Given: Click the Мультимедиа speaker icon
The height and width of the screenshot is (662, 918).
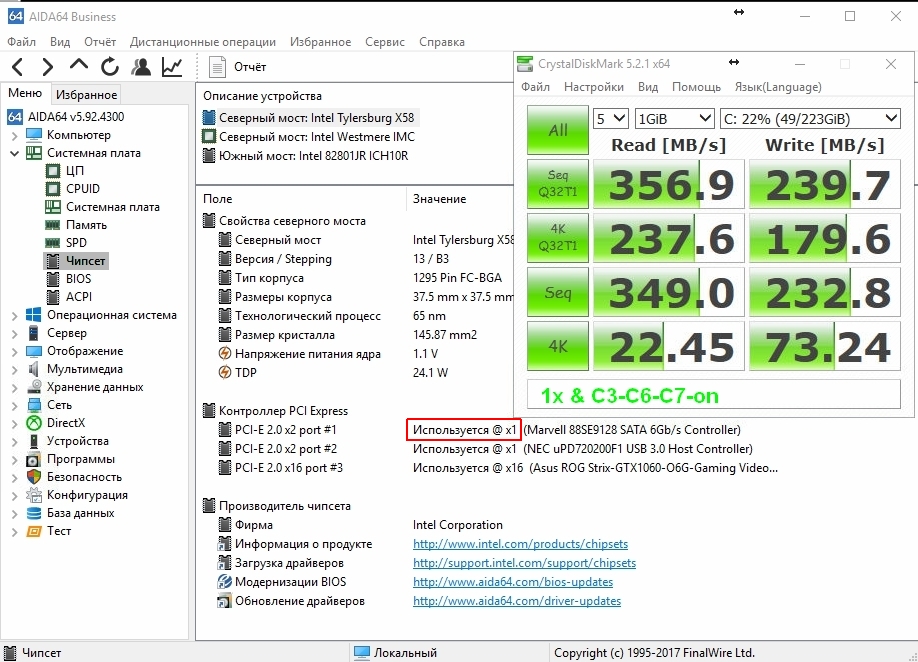Looking at the screenshot, I should click(x=34, y=369).
